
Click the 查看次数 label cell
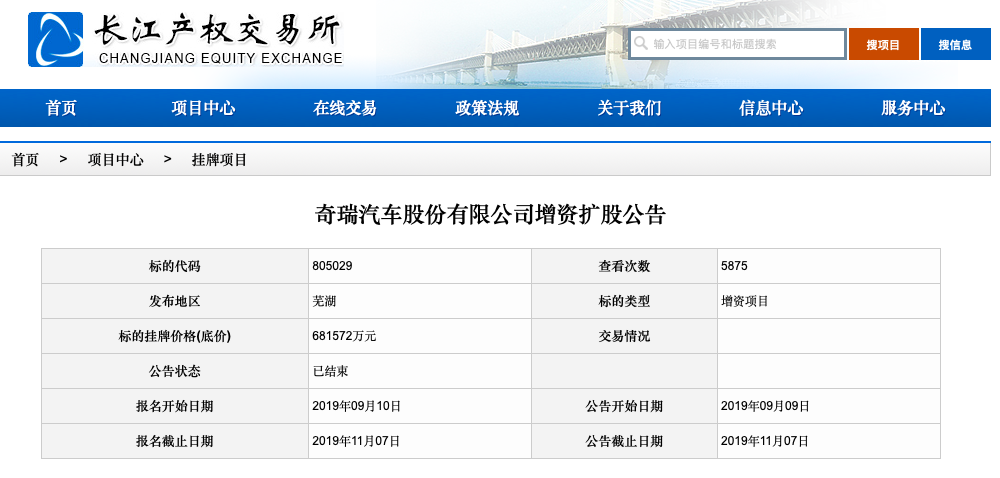pos(624,266)
